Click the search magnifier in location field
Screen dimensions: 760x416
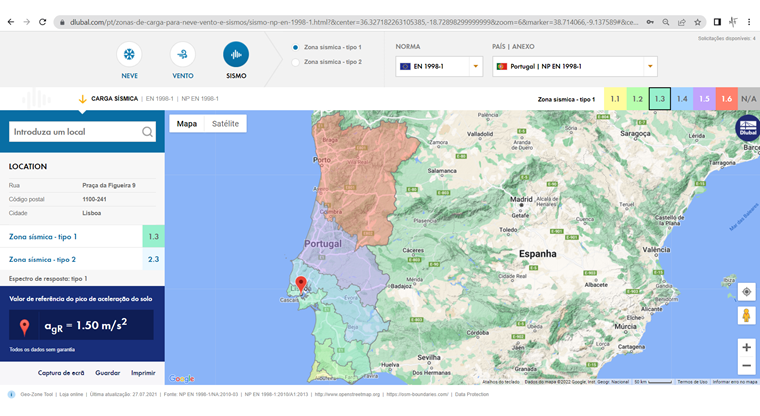(x=147, y=132)
